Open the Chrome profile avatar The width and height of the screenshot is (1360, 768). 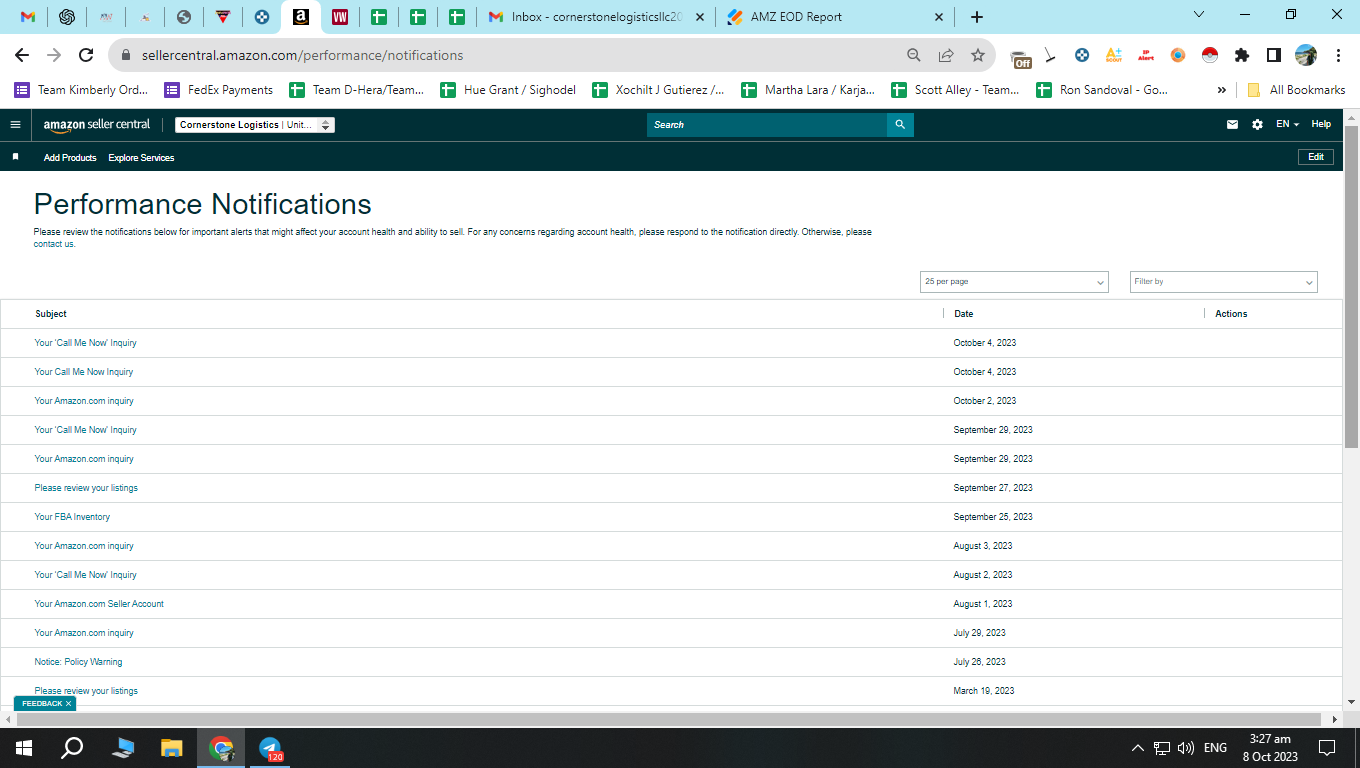[1305, 55]
